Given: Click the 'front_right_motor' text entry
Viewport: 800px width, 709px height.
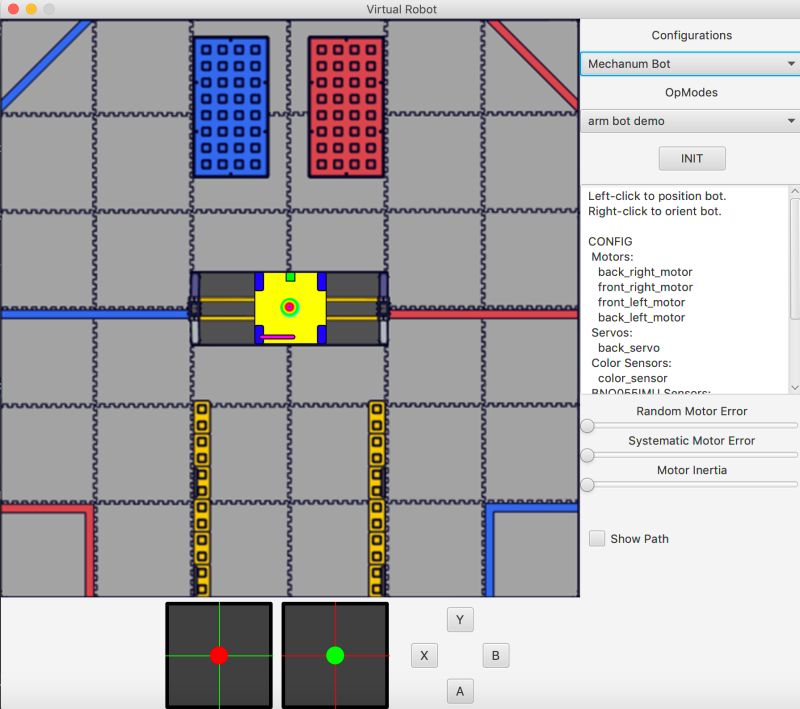Looking at the screenshot, I should 645,287.
